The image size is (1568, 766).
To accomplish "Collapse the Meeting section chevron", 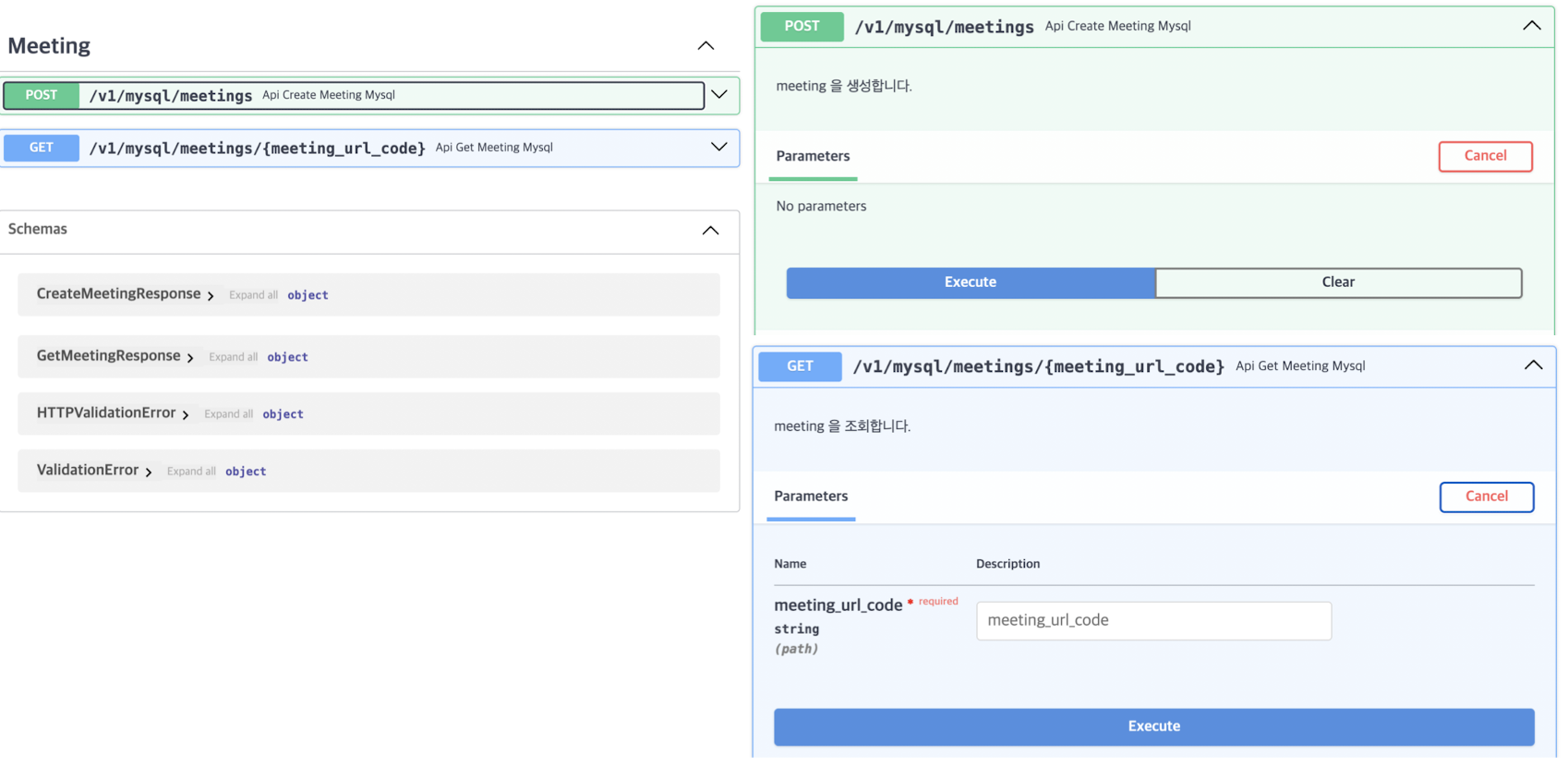I will (x=706, y=45).
